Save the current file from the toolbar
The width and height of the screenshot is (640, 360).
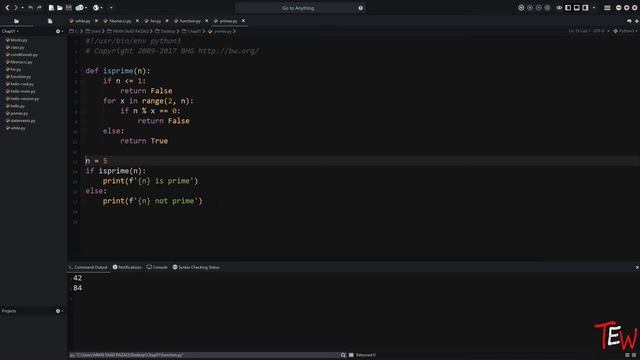point(69,8)
